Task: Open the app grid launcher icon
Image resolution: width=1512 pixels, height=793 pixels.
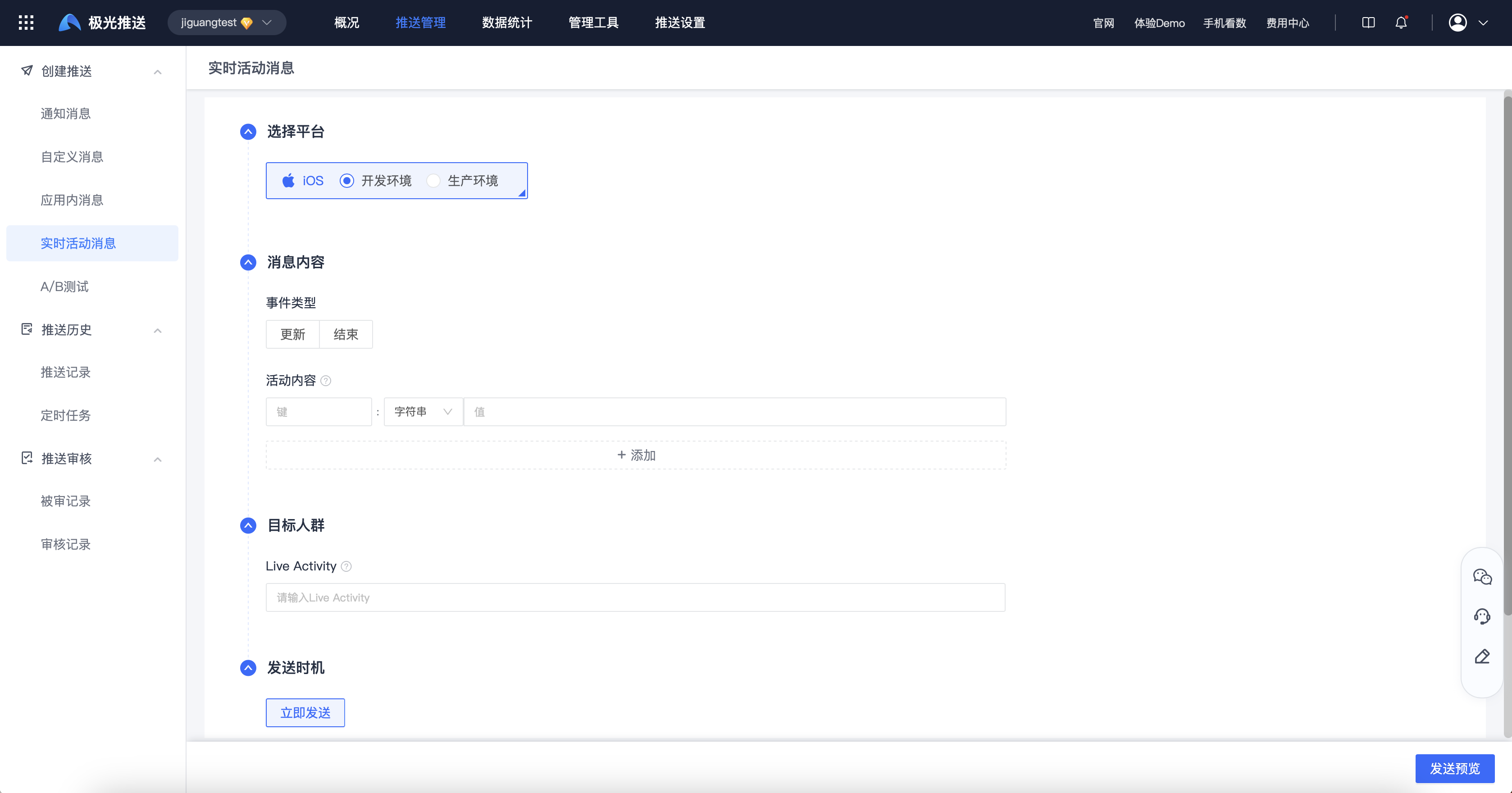Action: coord(26,23)
